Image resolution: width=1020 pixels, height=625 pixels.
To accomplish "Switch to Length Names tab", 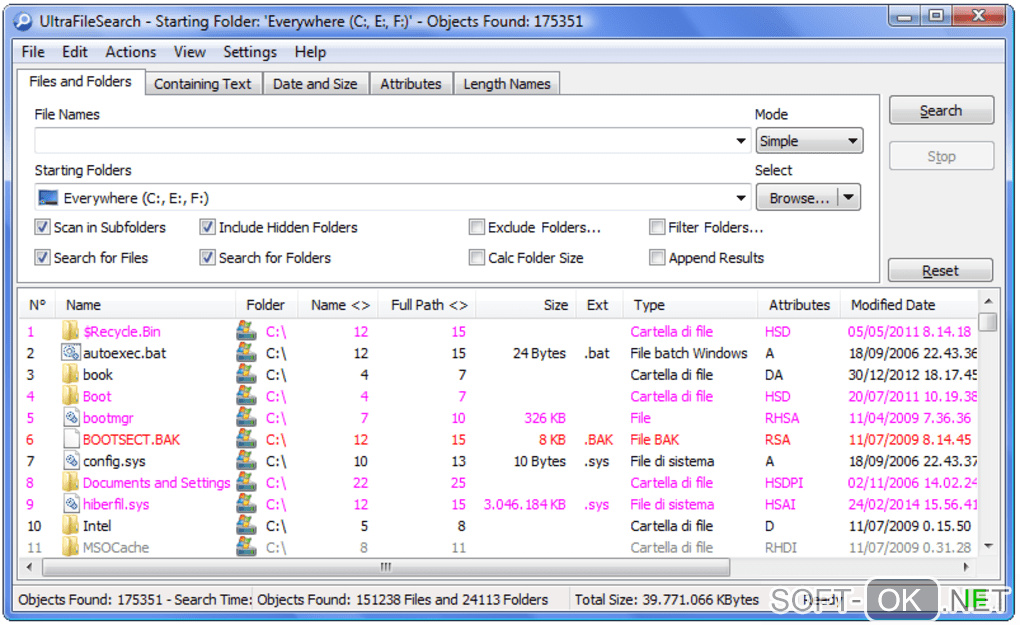I will pyautogui.click(x=507, y=84).
